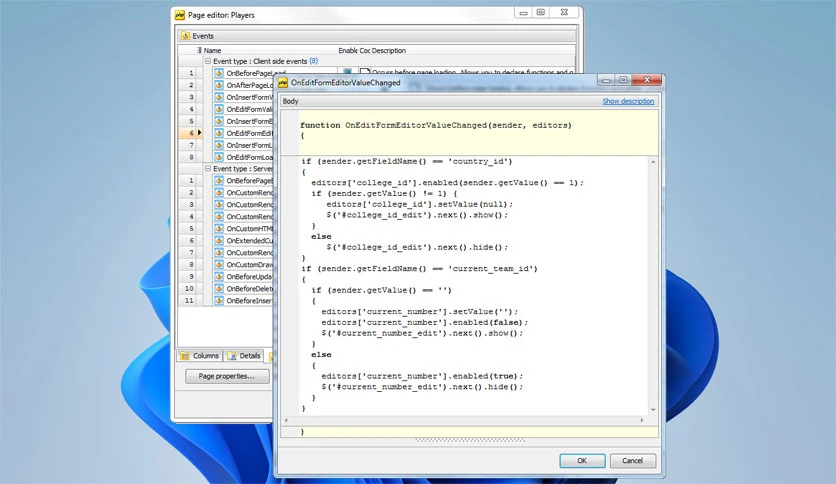Click the OnEditFormEdit event icon in row 6

[219, 133]
